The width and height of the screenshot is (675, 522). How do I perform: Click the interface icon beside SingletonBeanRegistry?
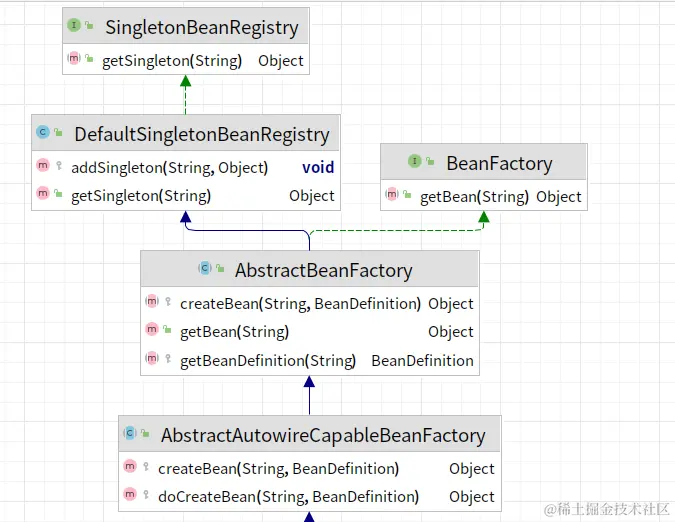point(74,25)
